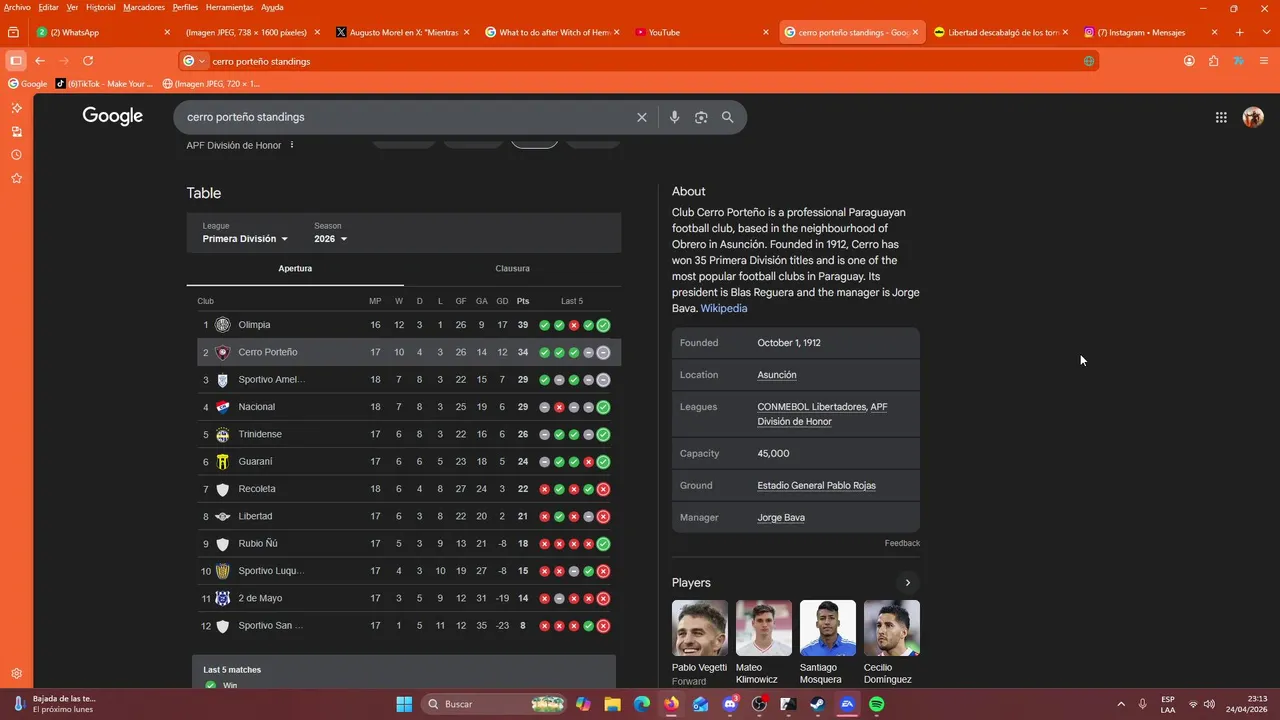Open the extensions puzzle icon
The width and height of the screenshot is (1280, 720).
(1213, 61)
